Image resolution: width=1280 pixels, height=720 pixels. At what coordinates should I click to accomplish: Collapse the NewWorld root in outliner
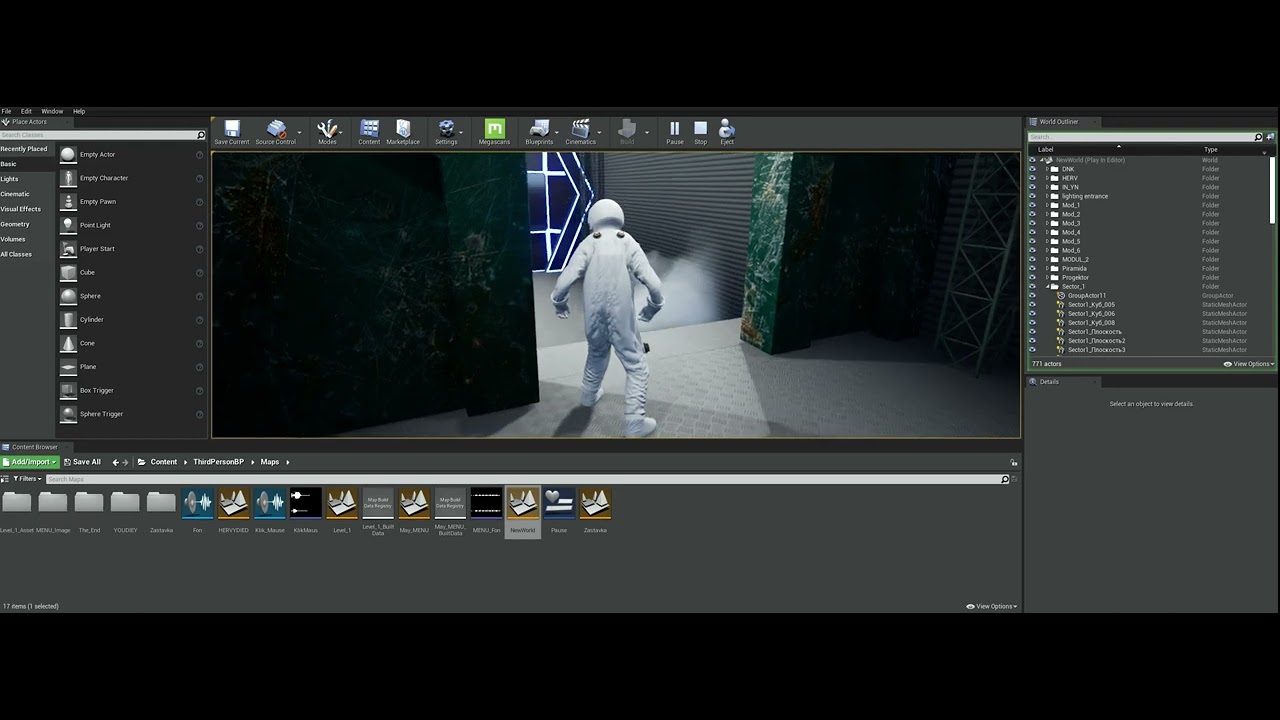(1041, 160)
